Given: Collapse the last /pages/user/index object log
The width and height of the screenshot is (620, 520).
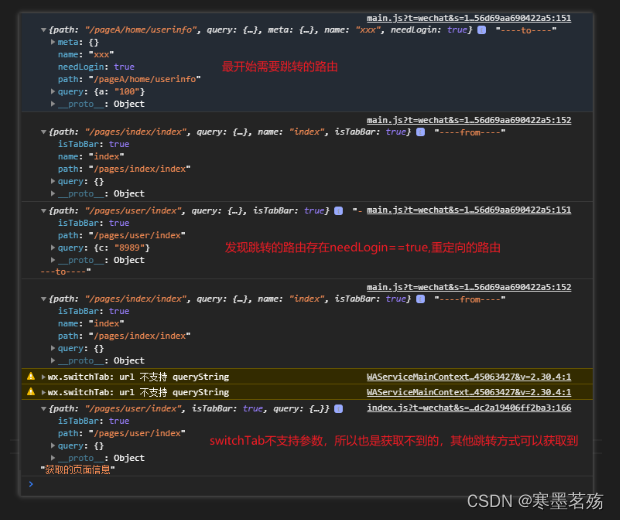Looking at the screenshot, I should pos(43,408).
